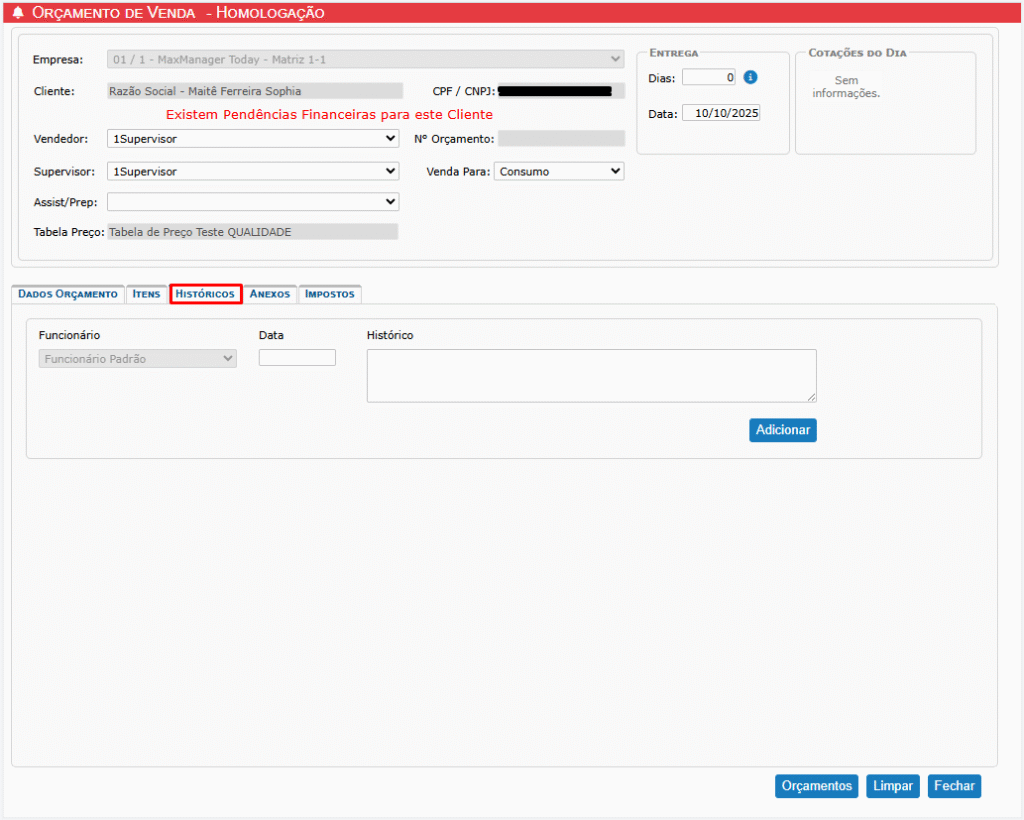The image size is (1024, 820).
Task: Open the Supervisor combo box
Action: coord(252,172)
